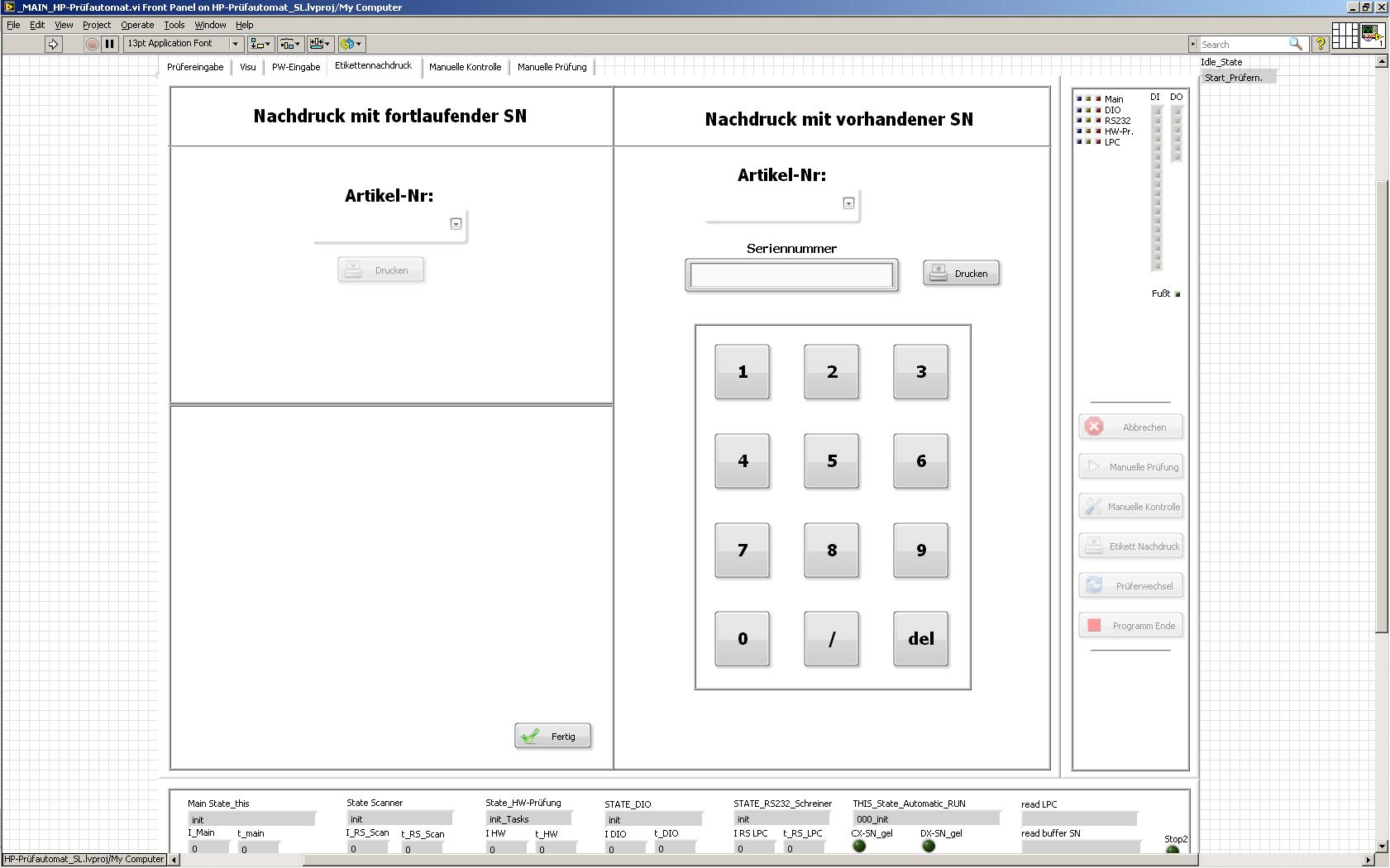Screen dimensions: 1390x868
Task: Tap keypad button 1
Action: pos(743,372)
